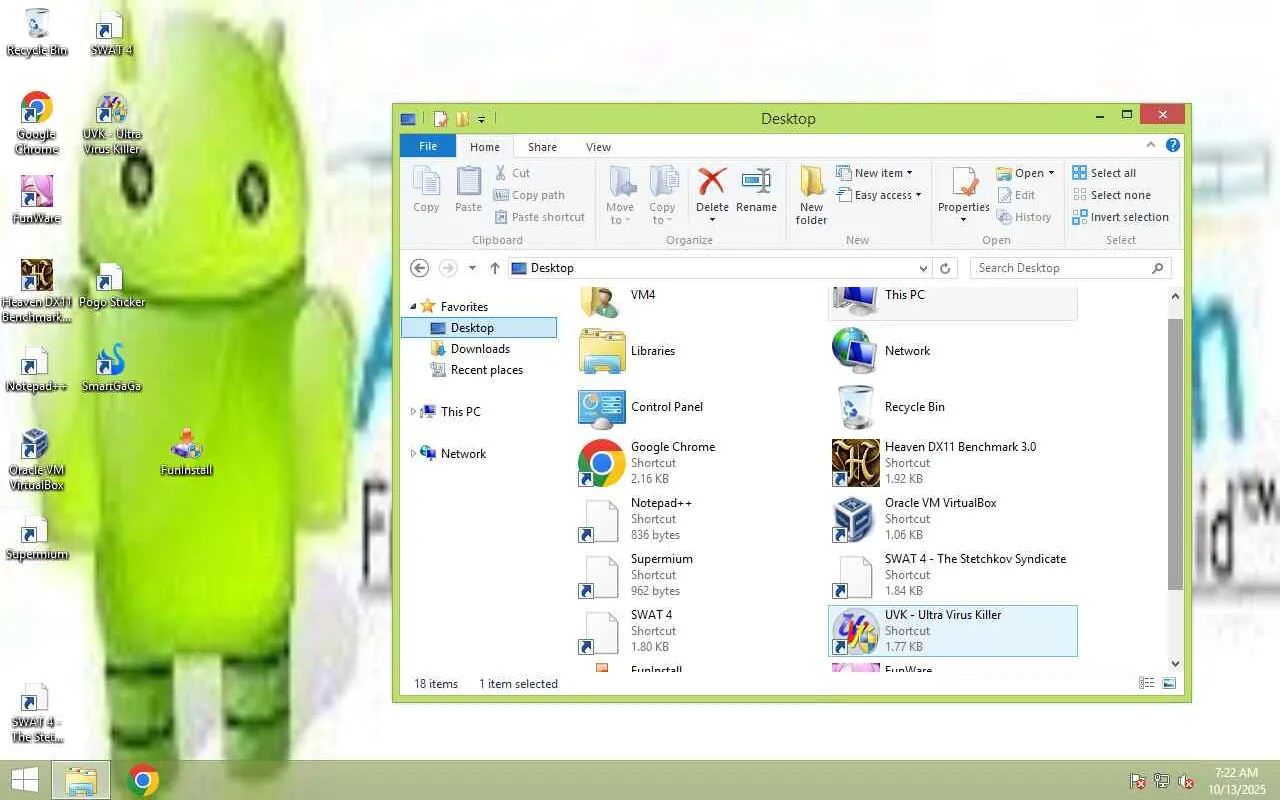Switch to the Home ribbon tab
Image resolution: width=1280 pixels, height=800 pixels.
click(485, 147)
